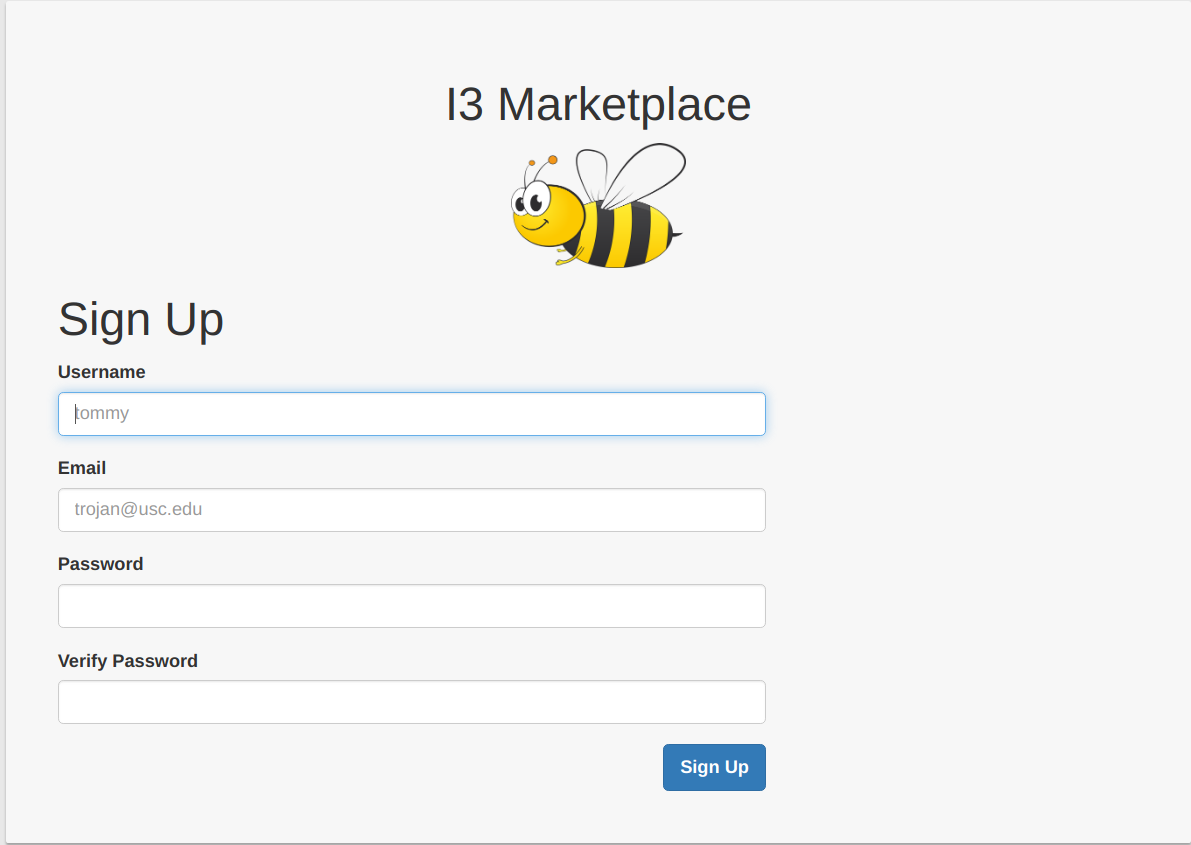Select the Password input field
The image size is (1191, 845).
[x=412, y=606]
